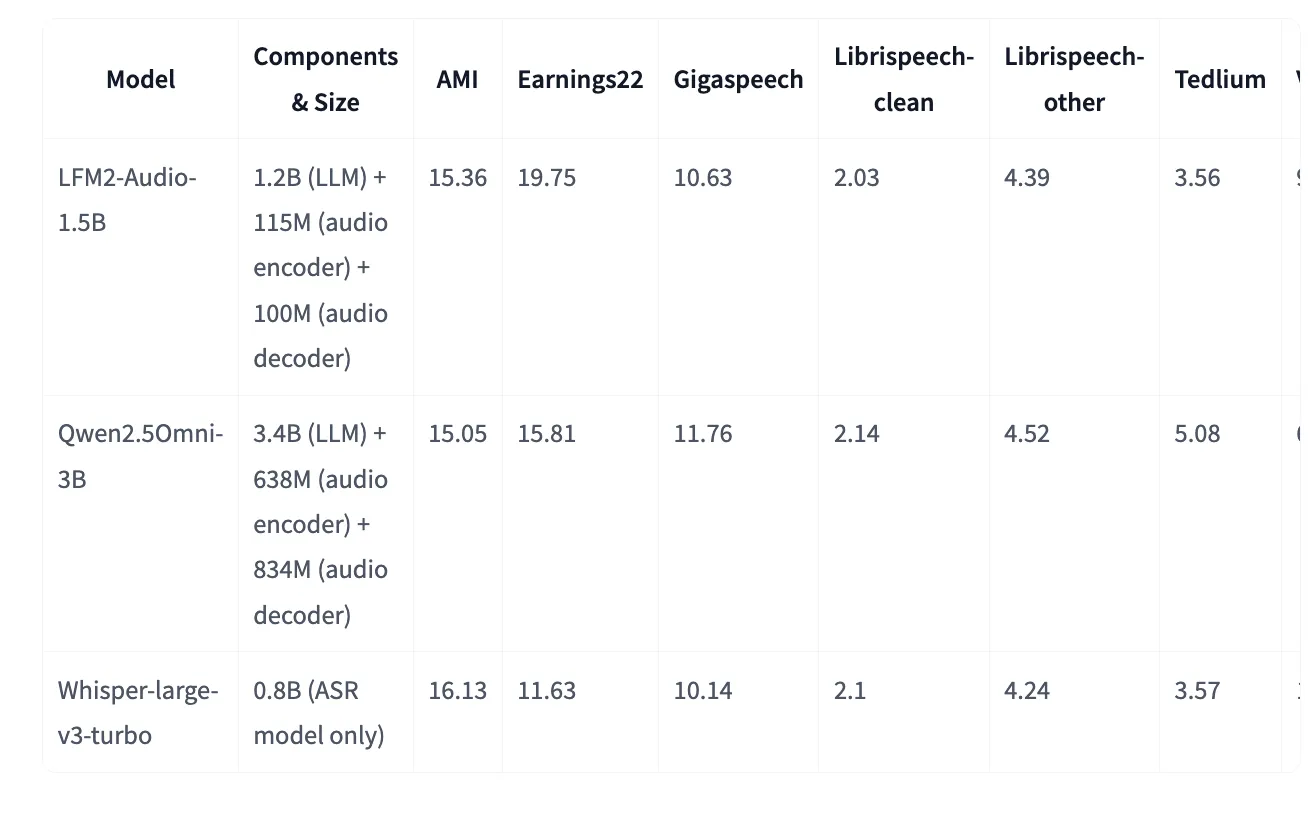Viewport: 1312px width, 828px height.
Task: Click the LFM2-Audio-1.5B model name cell
Action: pos(127,200)
